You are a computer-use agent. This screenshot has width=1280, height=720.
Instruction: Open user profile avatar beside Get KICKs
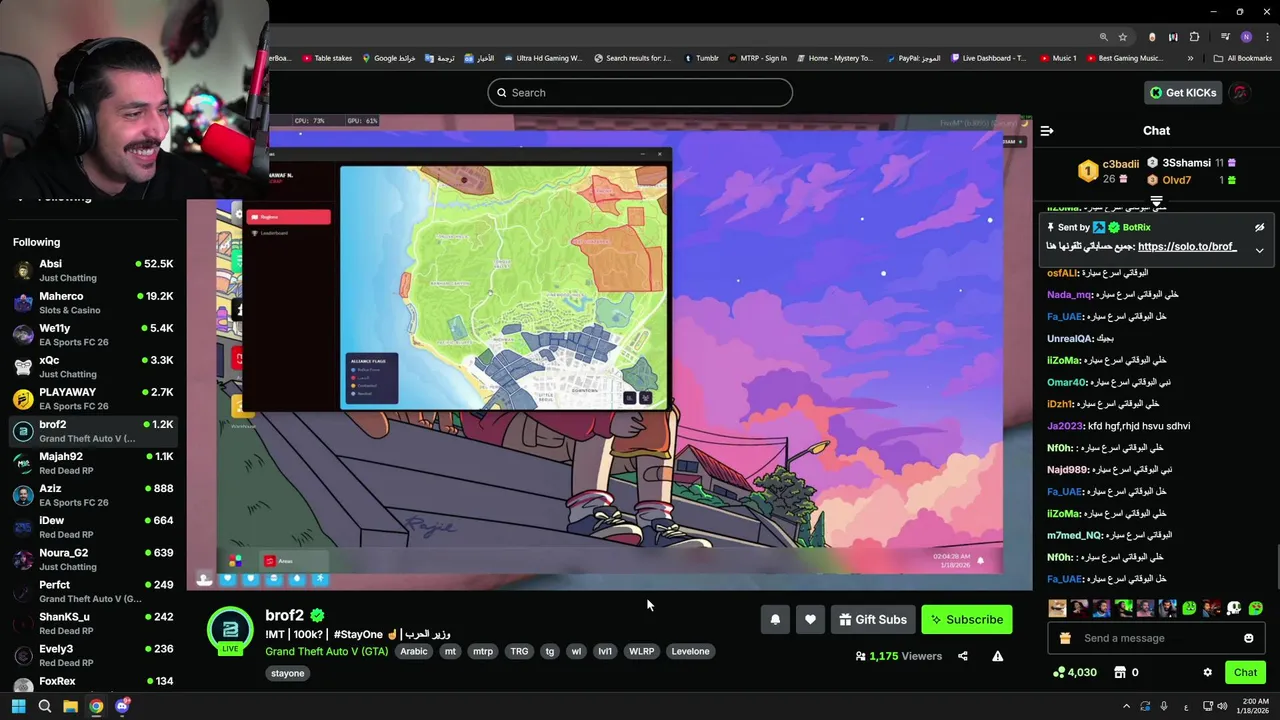1240,93
